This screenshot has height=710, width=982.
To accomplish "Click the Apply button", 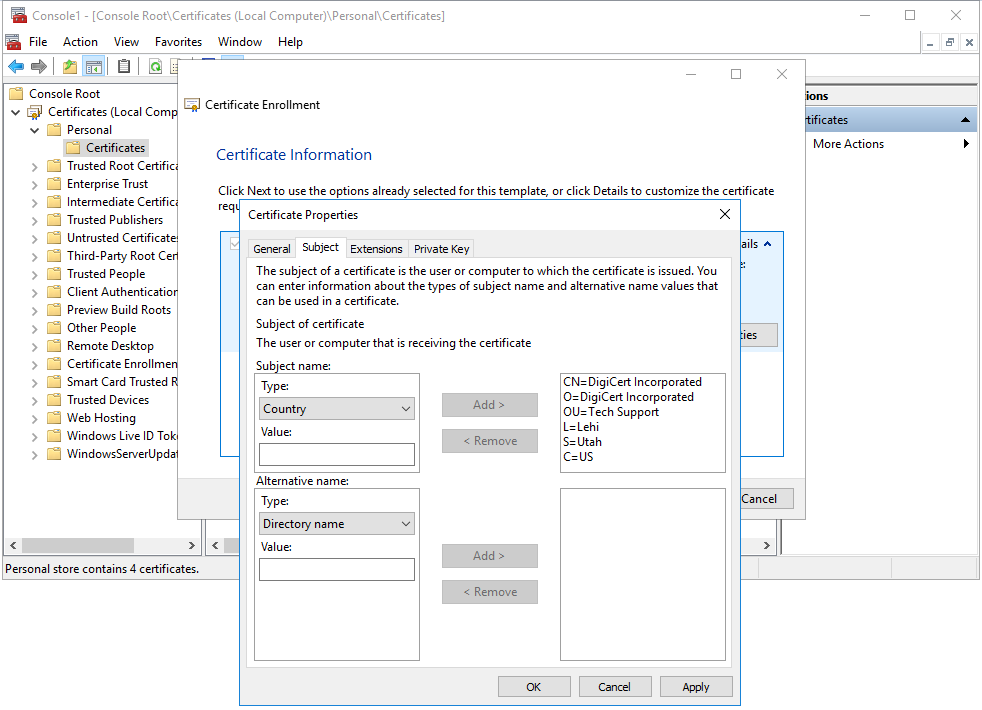I will [695, 687].
